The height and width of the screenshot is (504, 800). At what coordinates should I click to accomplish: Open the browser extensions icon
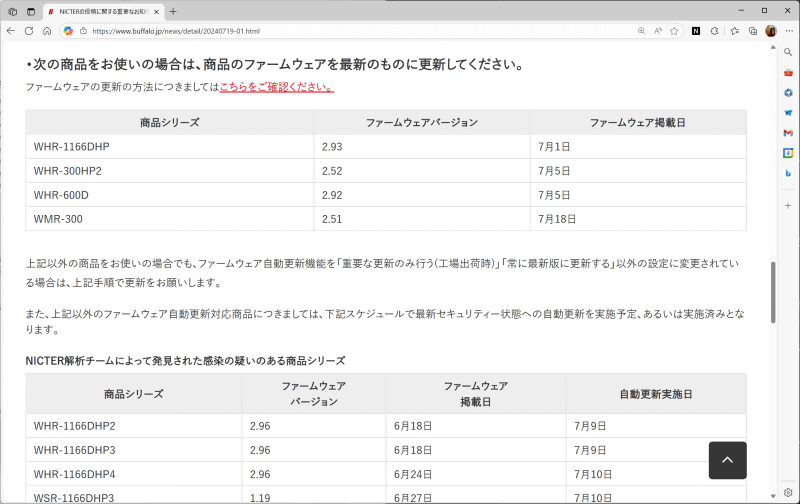pyautogui.click(x=714, y=31)
